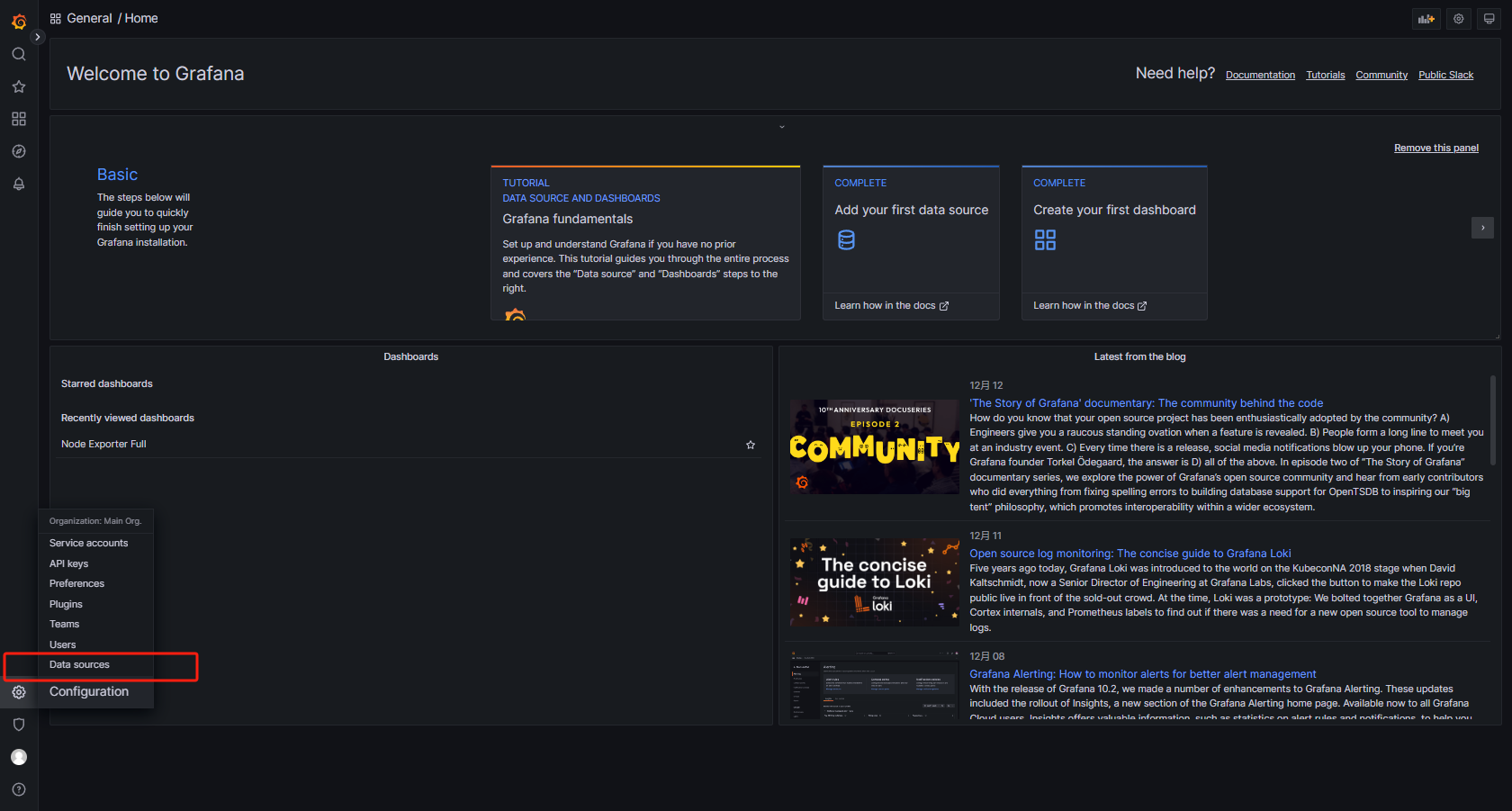Click the Add panel icon in top bar
1512x811 pixels.
1426,19
